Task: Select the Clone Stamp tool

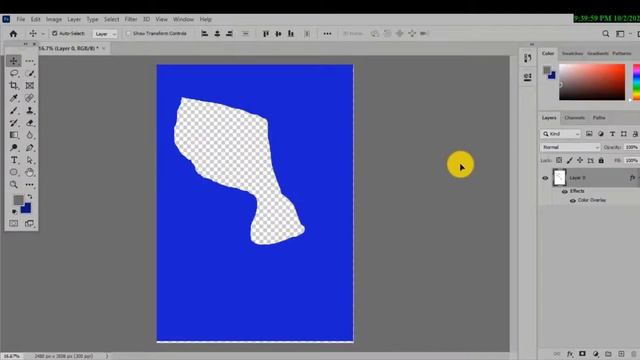Action: pos(29,111)
